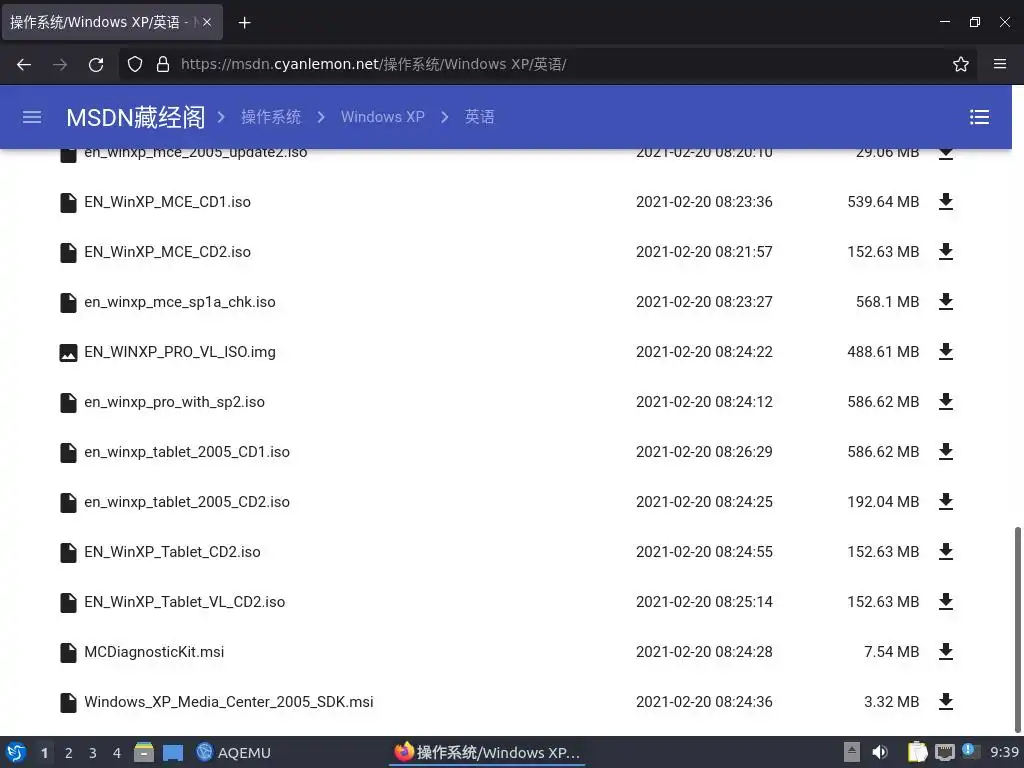Open Windows_XP_Media_Center_2005_SDK.msi file entry
The height and width of the screenshot is (768, 1024).
229,702
